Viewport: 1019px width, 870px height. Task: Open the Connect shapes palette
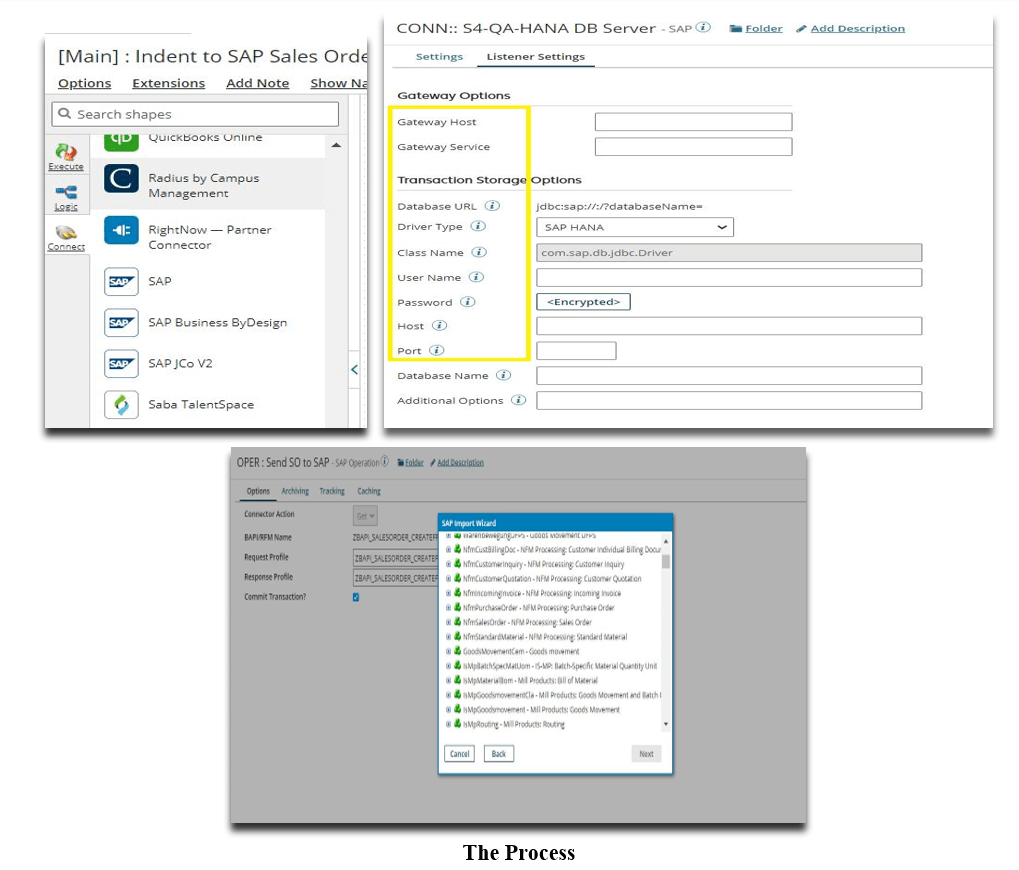point(66,236)
